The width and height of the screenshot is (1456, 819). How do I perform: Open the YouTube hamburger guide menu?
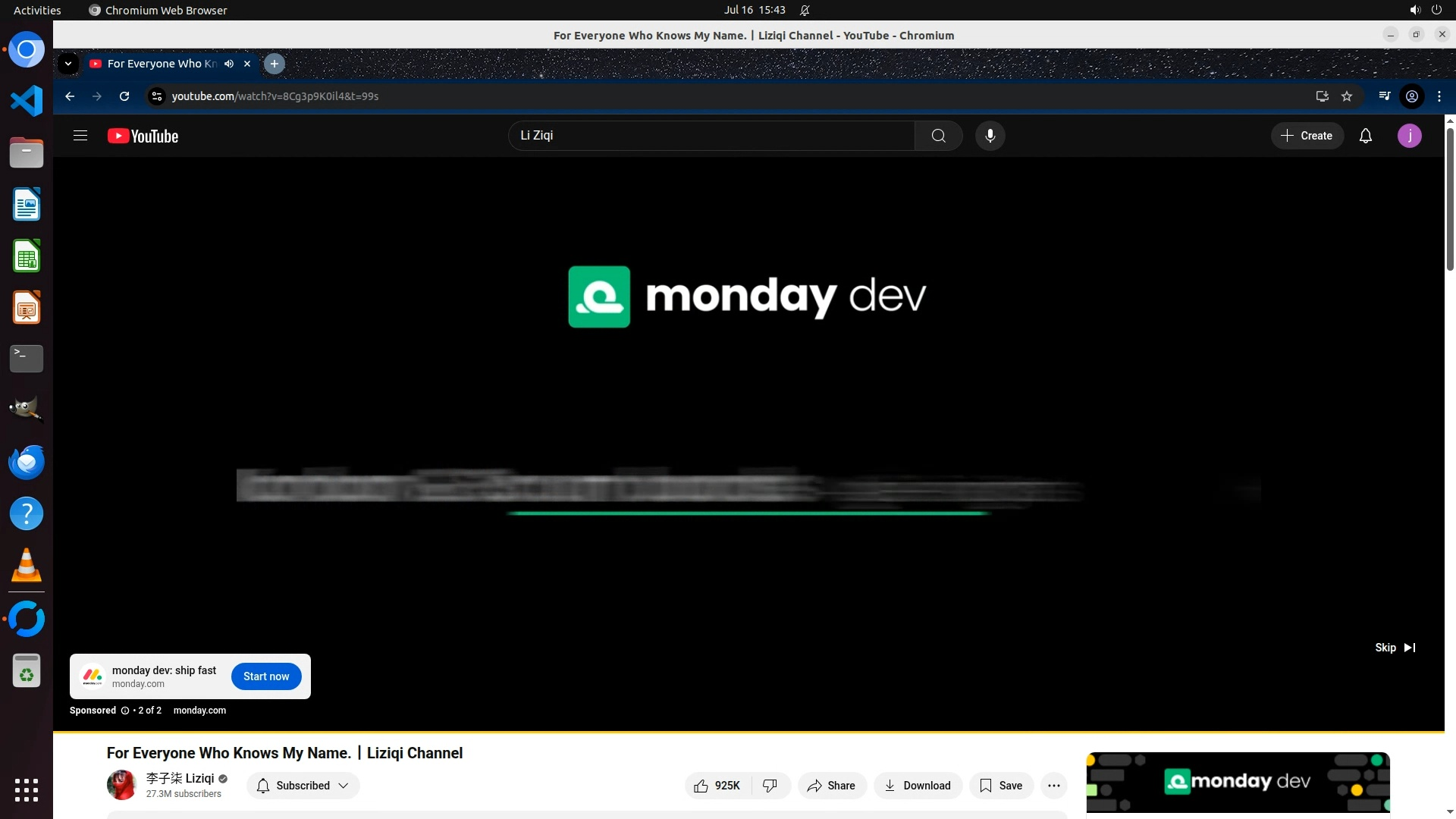[80, 136]
